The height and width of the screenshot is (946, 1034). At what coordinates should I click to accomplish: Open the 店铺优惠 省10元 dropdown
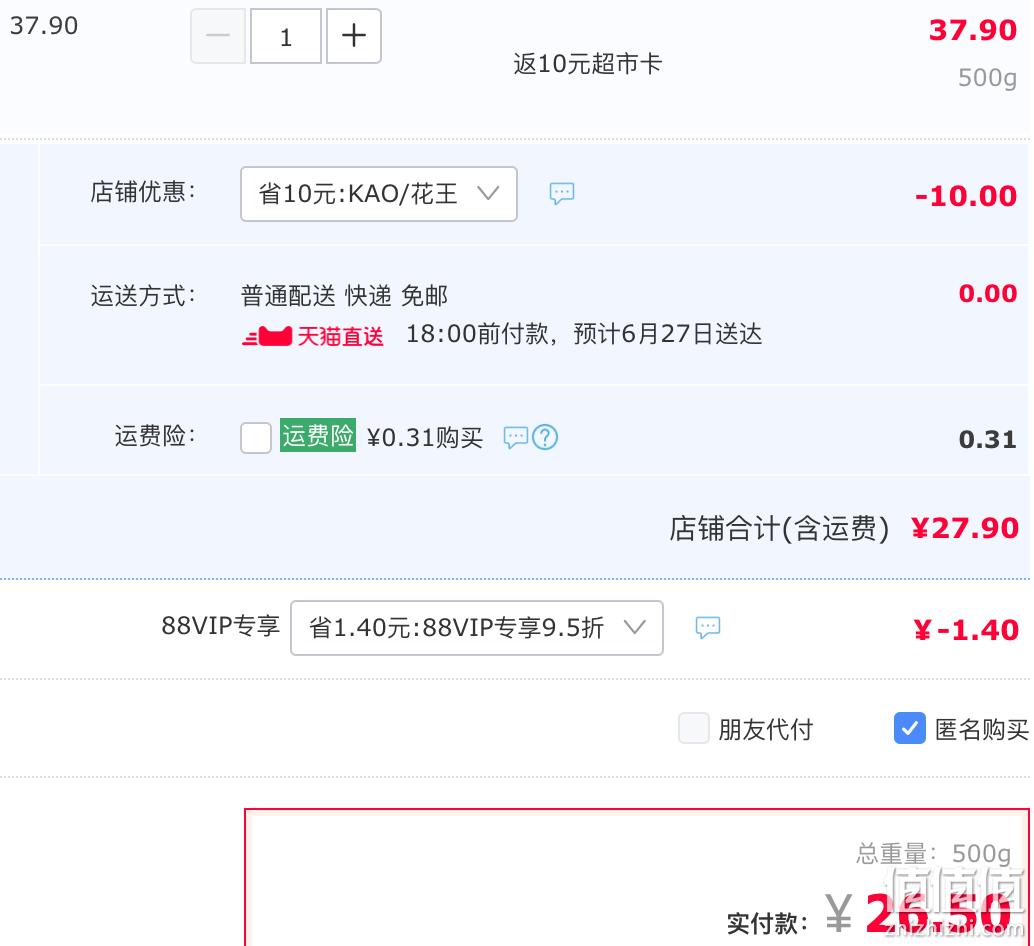click(379, 194)
